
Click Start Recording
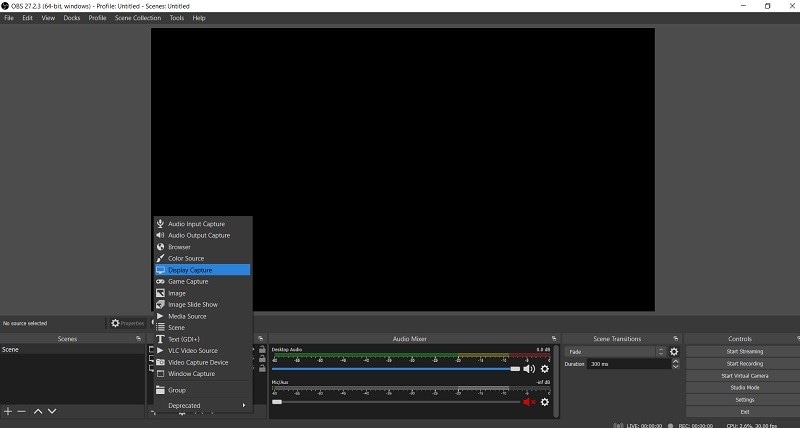(744, 364)
